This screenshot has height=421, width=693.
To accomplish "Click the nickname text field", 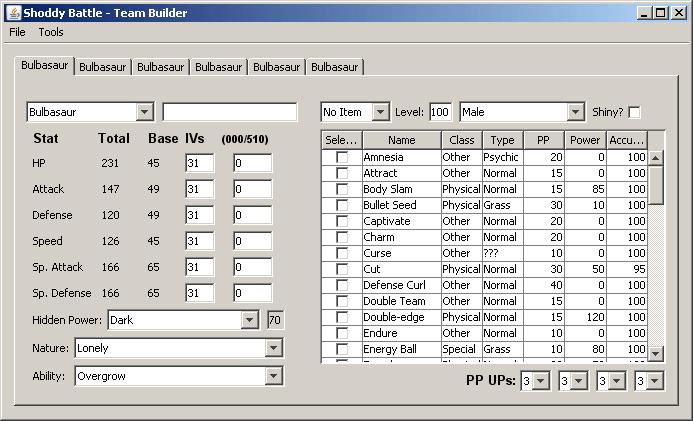I will (230, 112).
